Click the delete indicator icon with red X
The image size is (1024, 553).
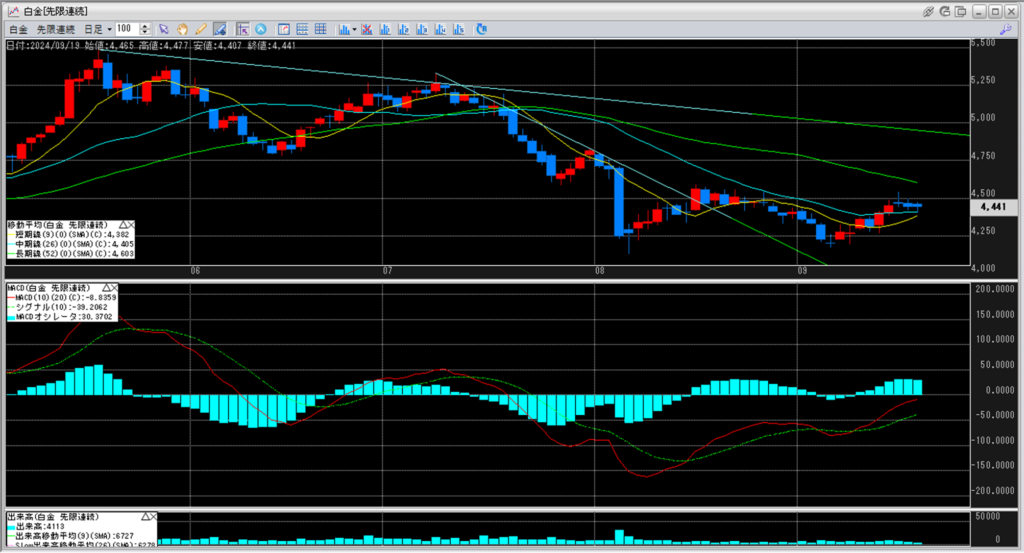coord(367,29)
